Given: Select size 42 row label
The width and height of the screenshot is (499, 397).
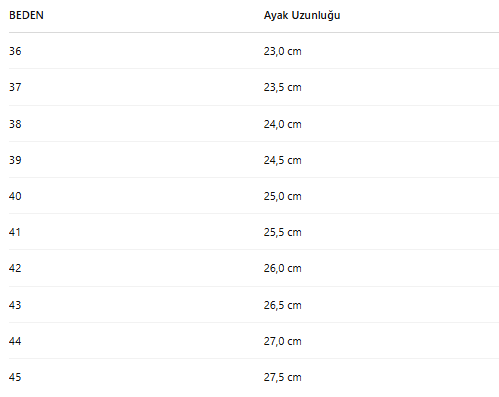Looking at the screenshot, I should pos(15,268).
